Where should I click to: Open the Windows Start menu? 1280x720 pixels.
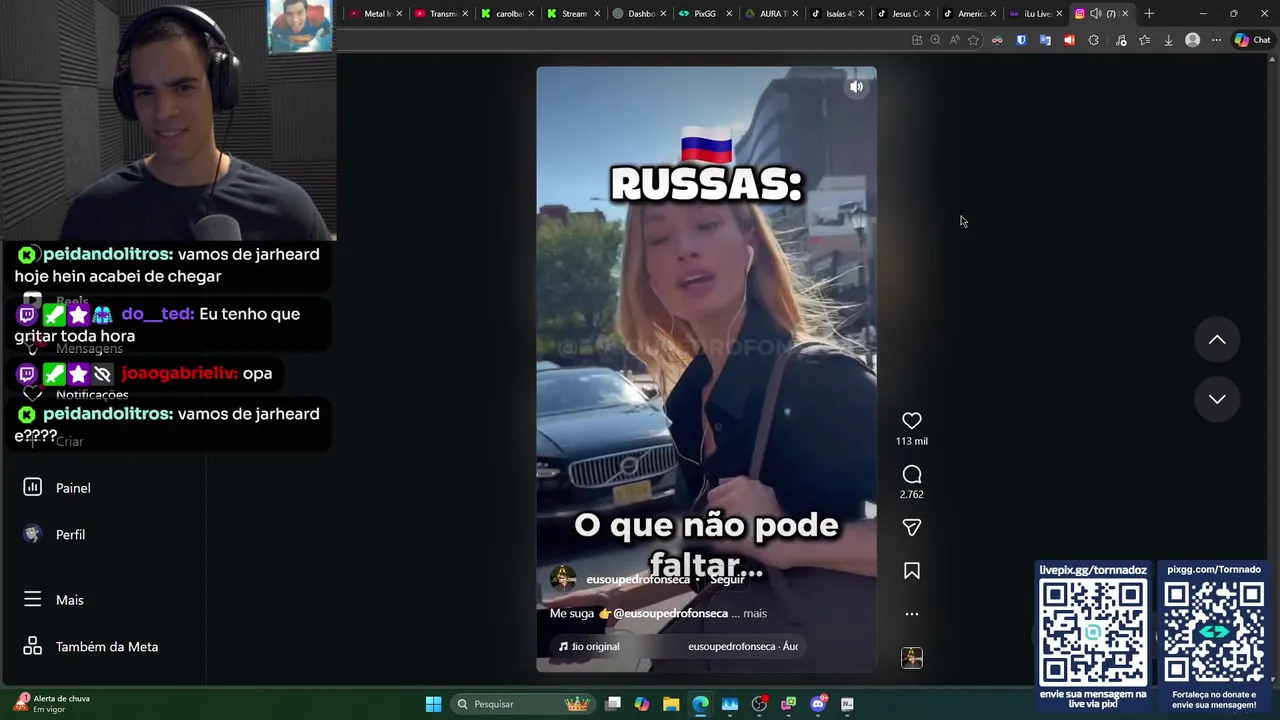[433, 704]
